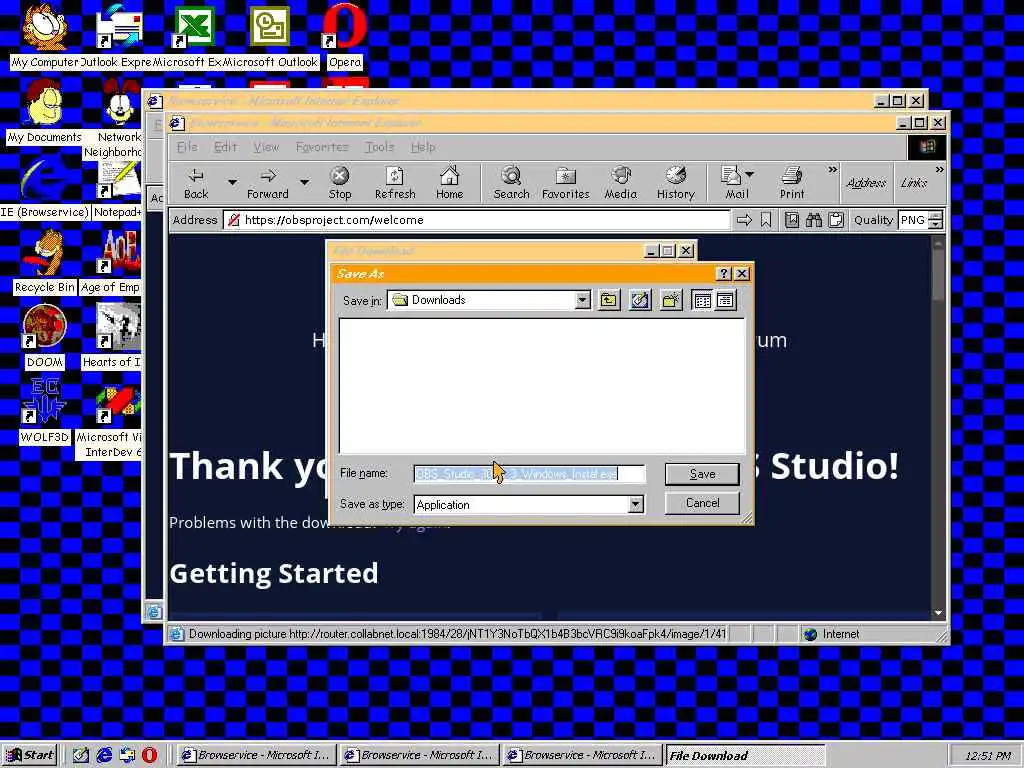Click the Mail toolbar icon
The height and width of the screenshot is (768, 1024).
pyautogui.click(x=731, y=183)
